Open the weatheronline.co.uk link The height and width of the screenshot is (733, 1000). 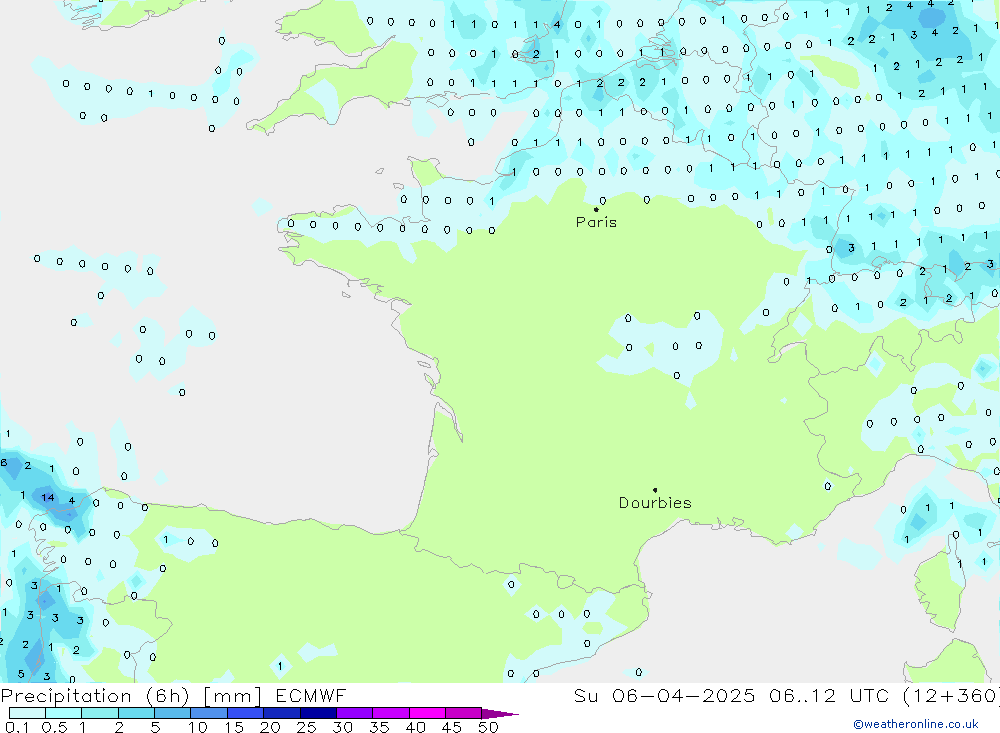(916, 724)
